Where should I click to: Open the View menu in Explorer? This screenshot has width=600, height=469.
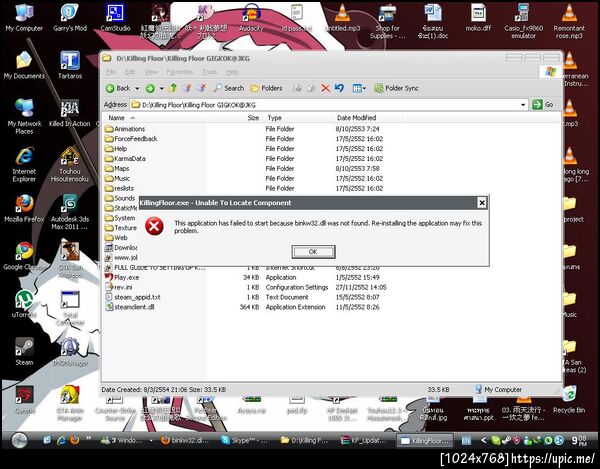click(x=151, y=72)
